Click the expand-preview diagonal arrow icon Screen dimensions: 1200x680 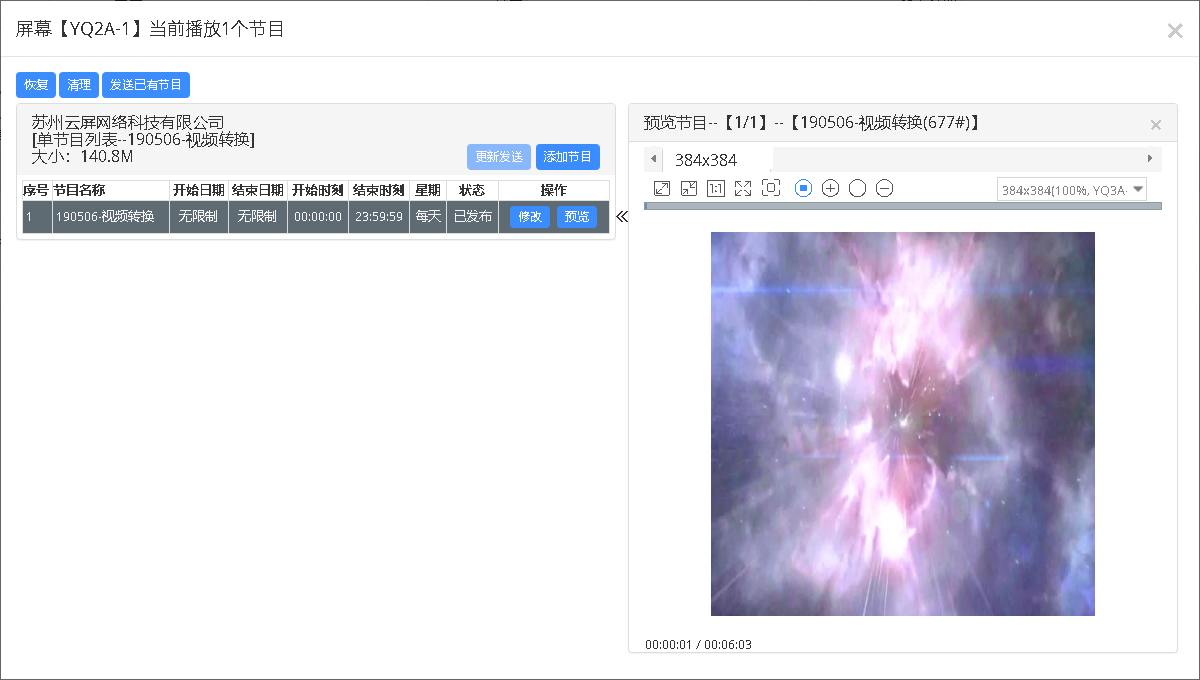(x=662, y=188)
